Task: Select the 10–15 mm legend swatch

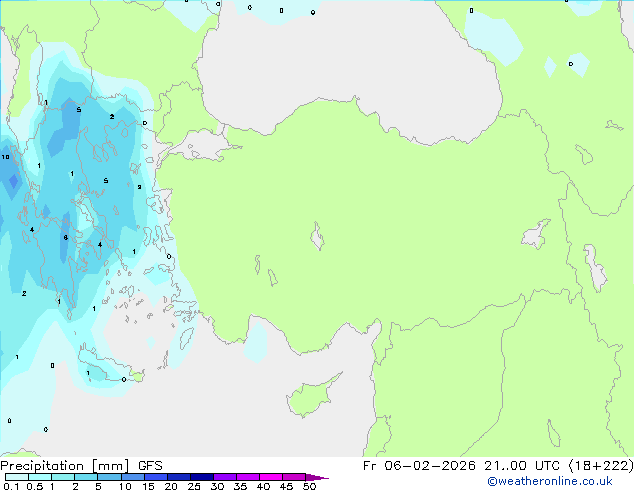Action: point(132,477)
